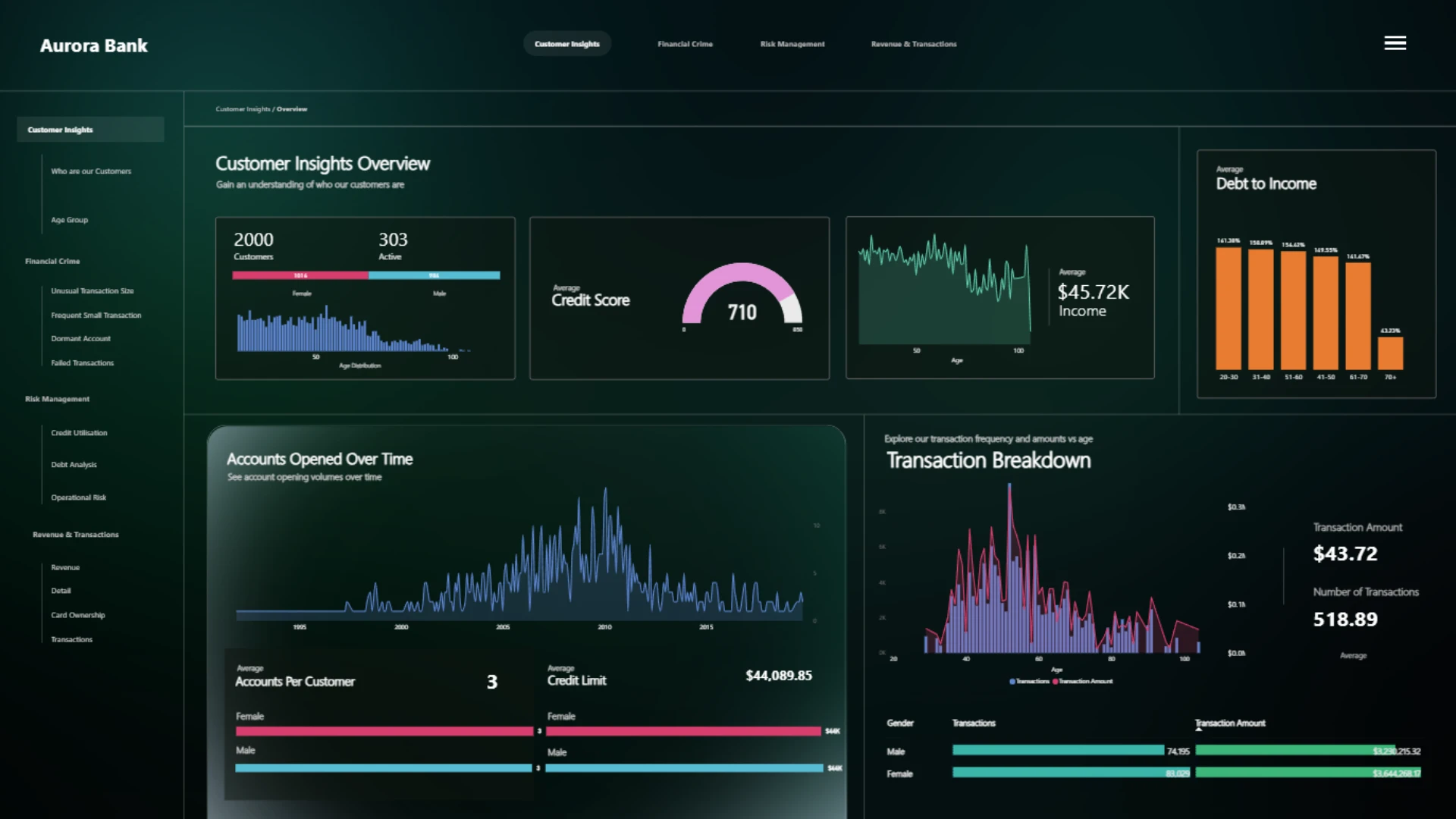Click the Transaction Amount legend marker
Screen dimensions: 1456x819
click(x=1056, y=682)
